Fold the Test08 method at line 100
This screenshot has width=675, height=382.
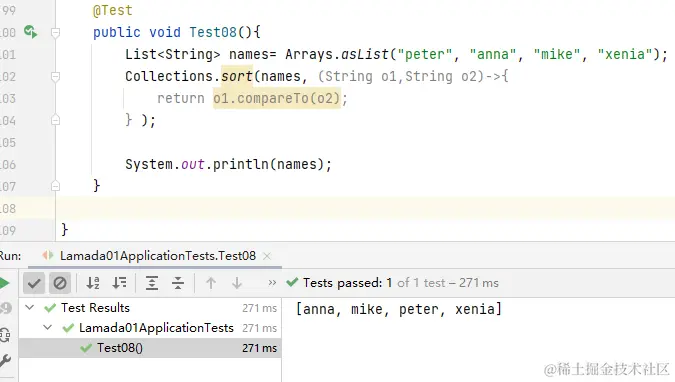pyautogui.click(x=55, y=33)
